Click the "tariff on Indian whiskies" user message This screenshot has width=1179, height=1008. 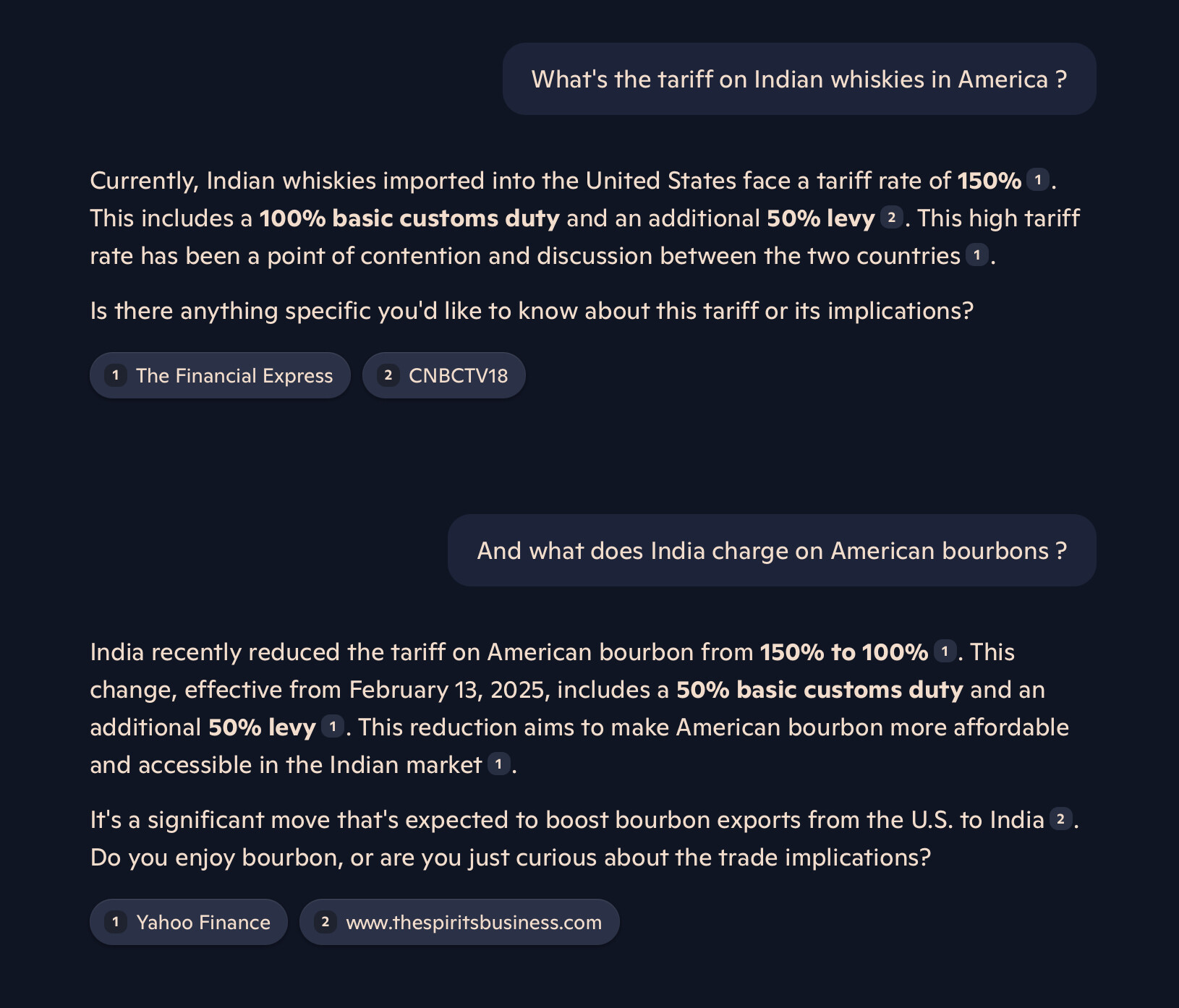799,79
